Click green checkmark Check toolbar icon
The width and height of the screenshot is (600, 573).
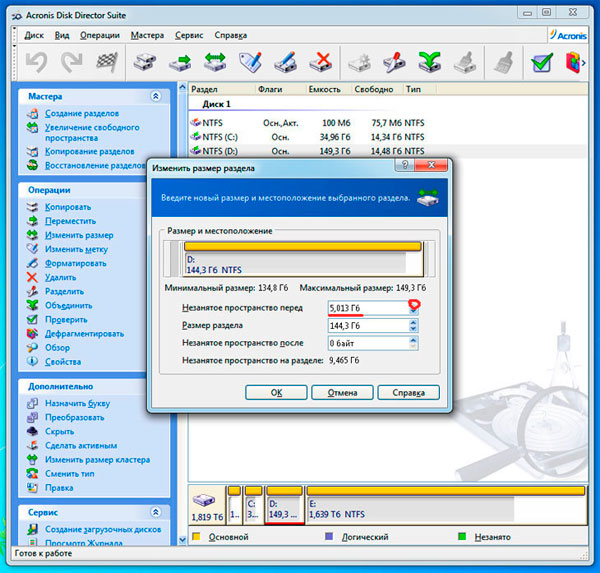(541, 62)
